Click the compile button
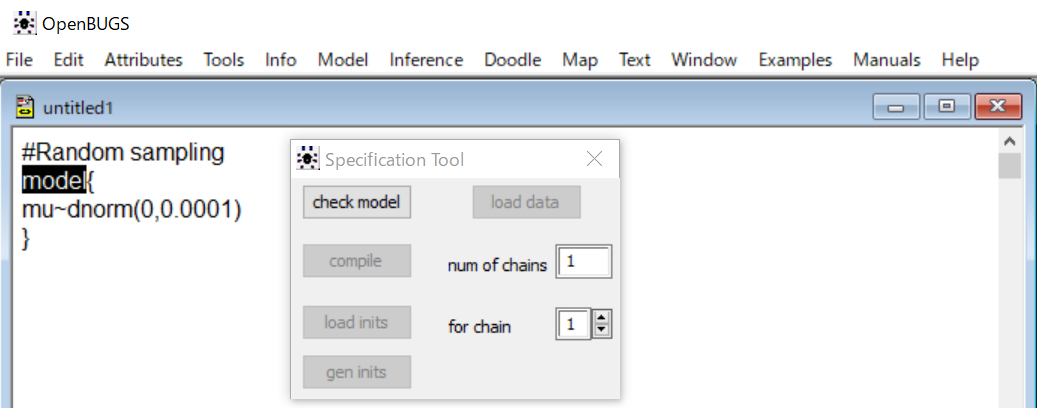The height and width of the screenshot is (408, 1037). click(x=357, y=261)
